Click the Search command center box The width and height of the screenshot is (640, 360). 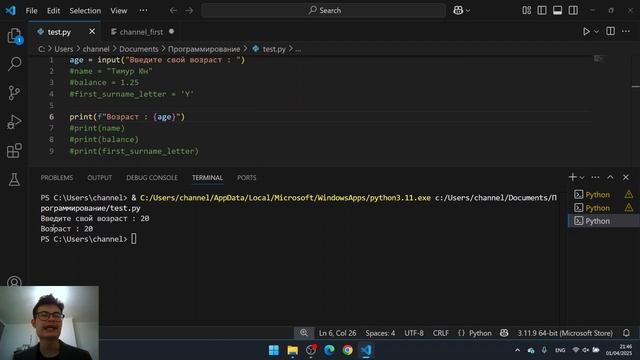pos(324,10)
